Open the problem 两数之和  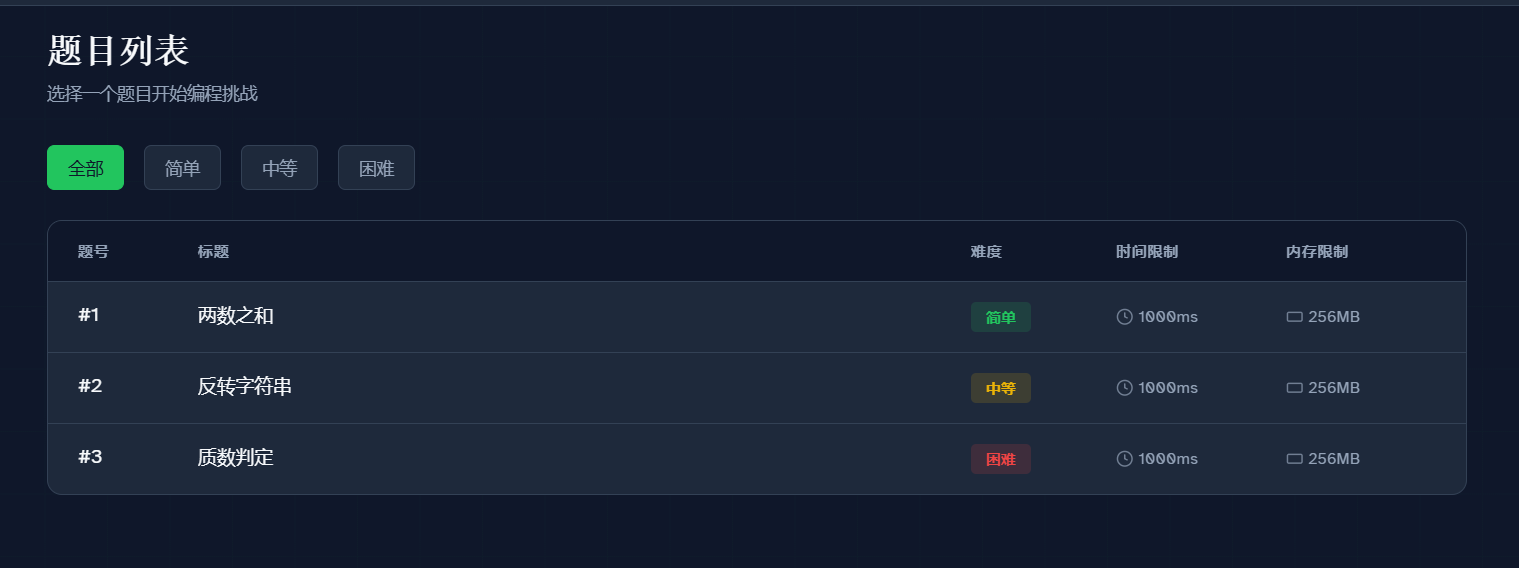pyautogui.click(x=235, y=316)
